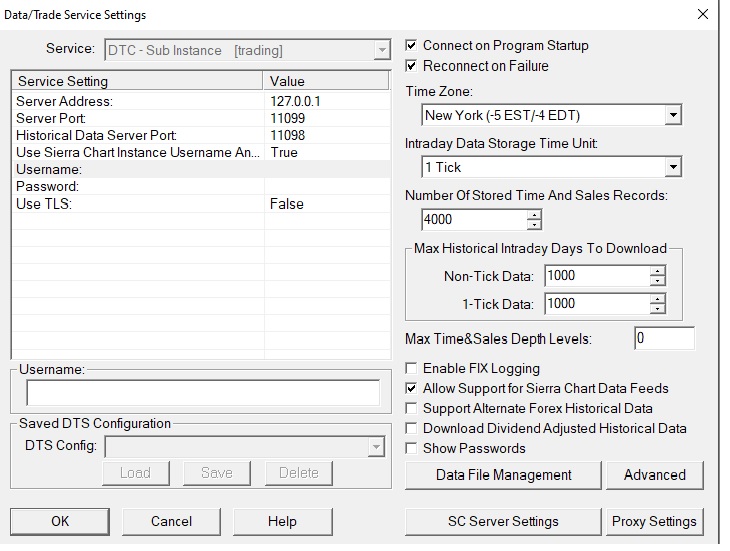Open Proxy Settings

(655, 522)
